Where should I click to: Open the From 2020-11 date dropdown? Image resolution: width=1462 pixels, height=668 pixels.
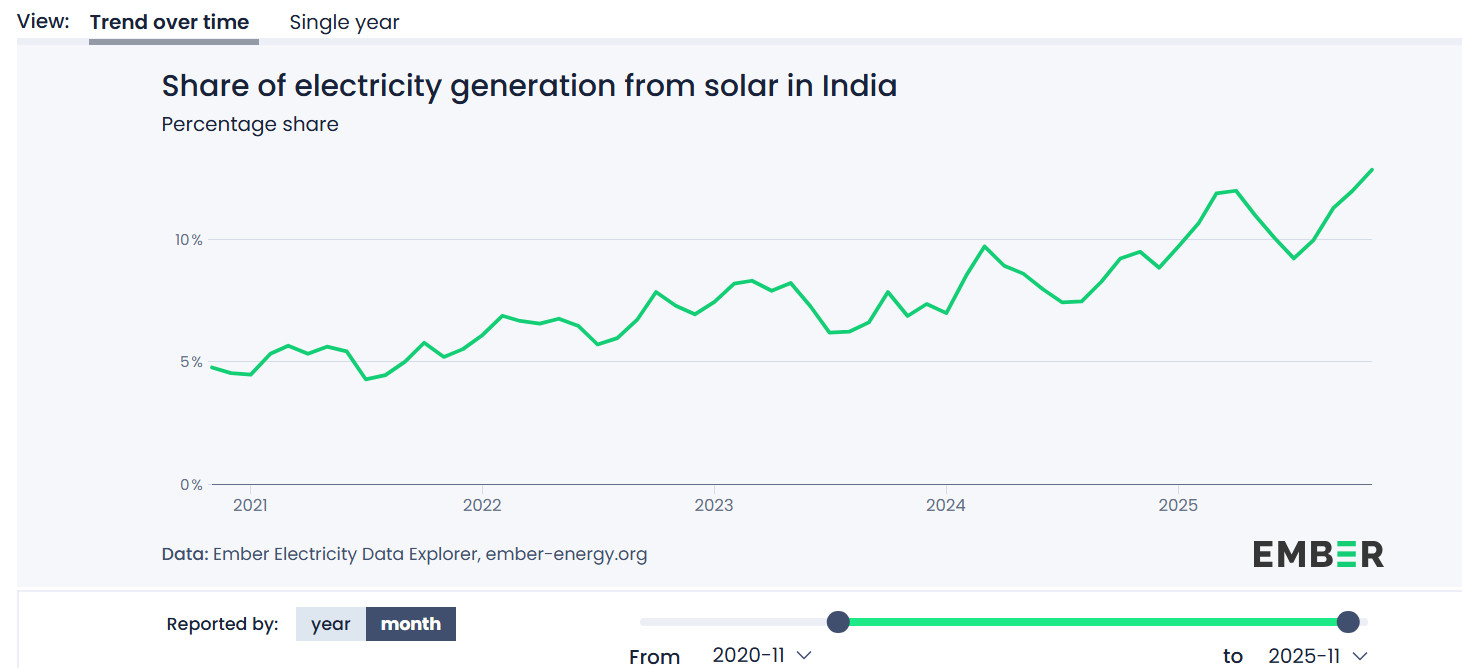click(761, 656)
